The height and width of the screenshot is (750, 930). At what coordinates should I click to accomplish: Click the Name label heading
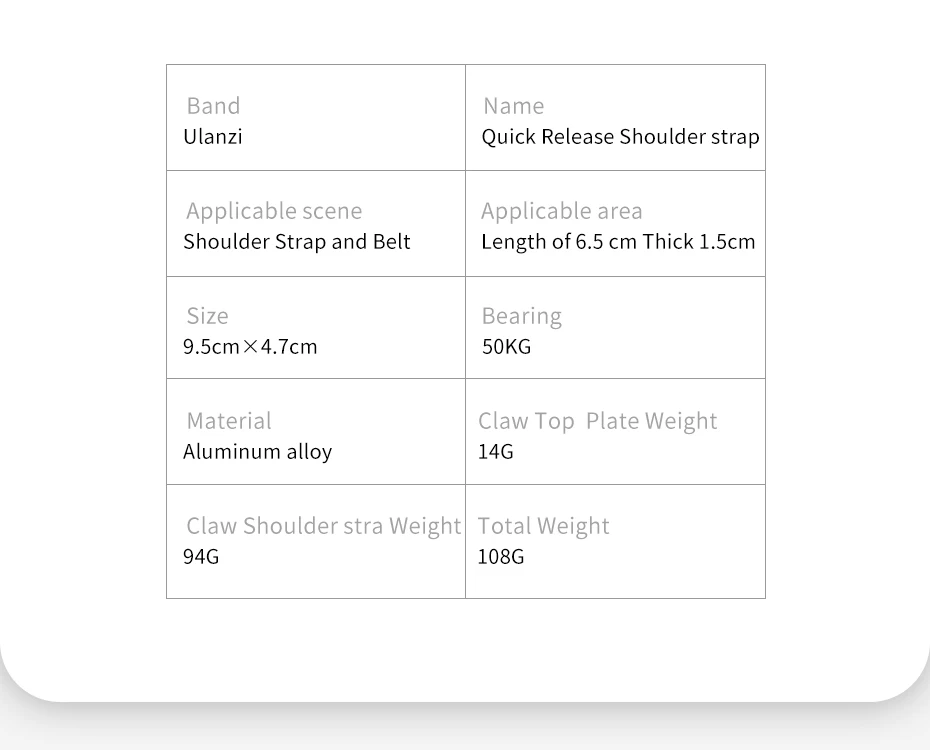point(514,106)
